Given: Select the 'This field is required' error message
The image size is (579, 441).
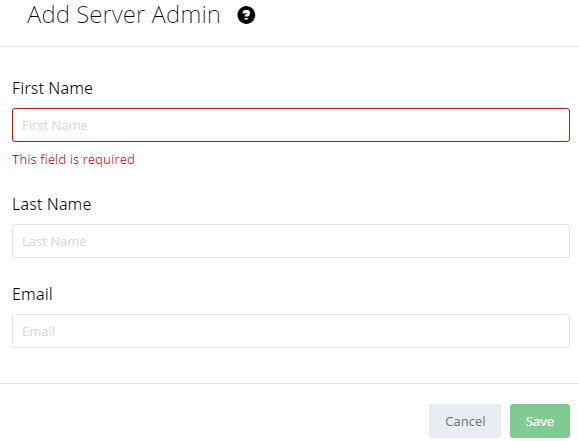Looking at the screenshot, I should coord(73,160).
